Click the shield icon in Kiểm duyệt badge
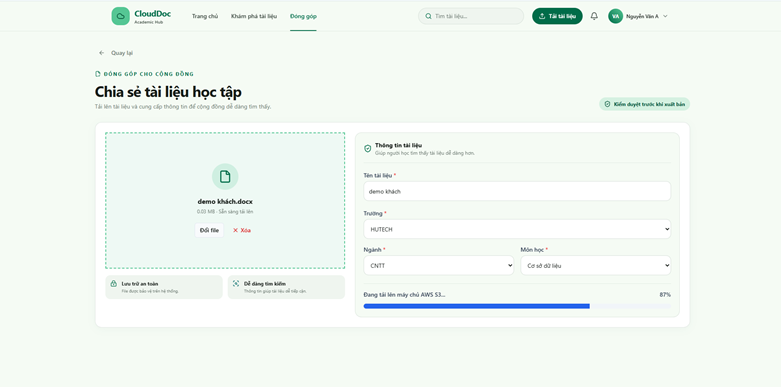Viewport: 781px width, 387px height. pyautogui.click(x=607, y=104)
